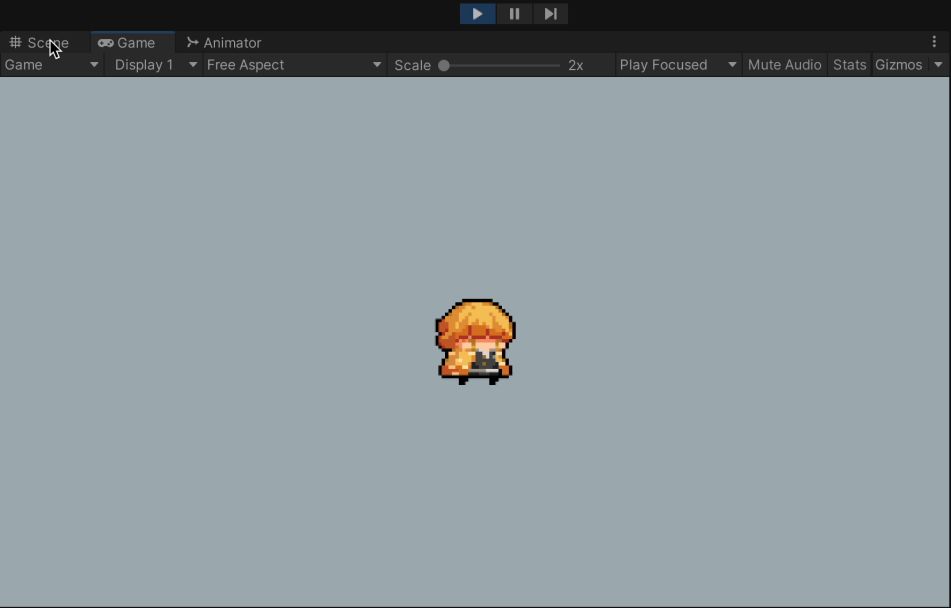
Task: Open the Animator tab
Action: point(223,43)
